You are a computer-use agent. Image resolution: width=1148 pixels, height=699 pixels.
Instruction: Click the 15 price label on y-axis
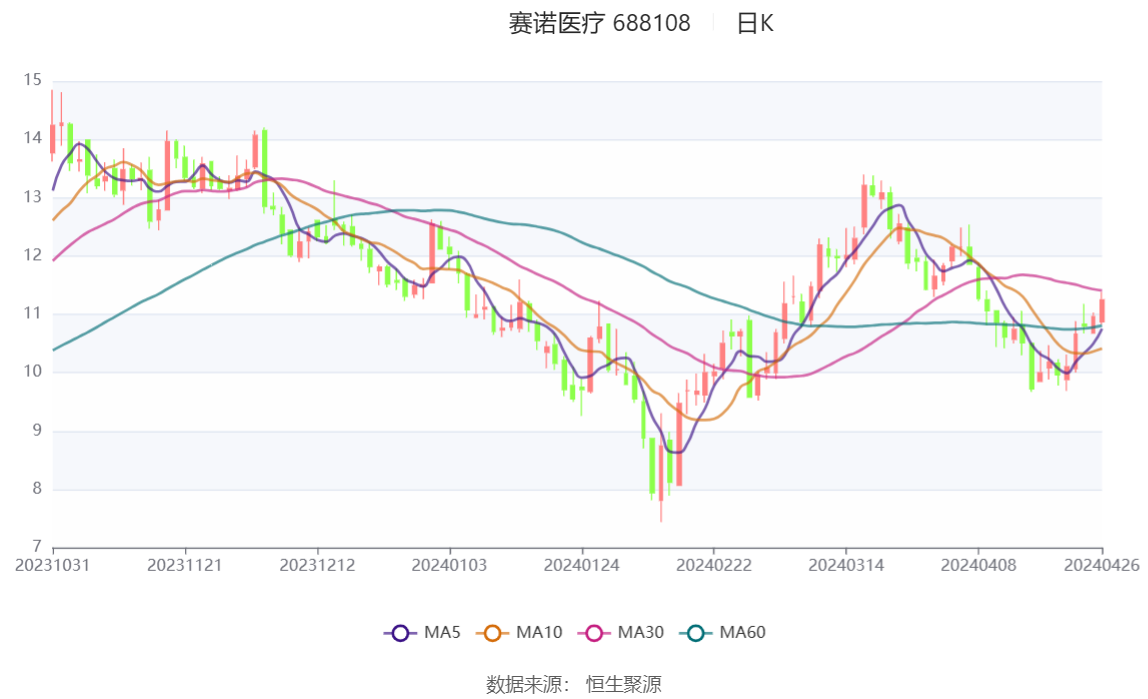33,80
